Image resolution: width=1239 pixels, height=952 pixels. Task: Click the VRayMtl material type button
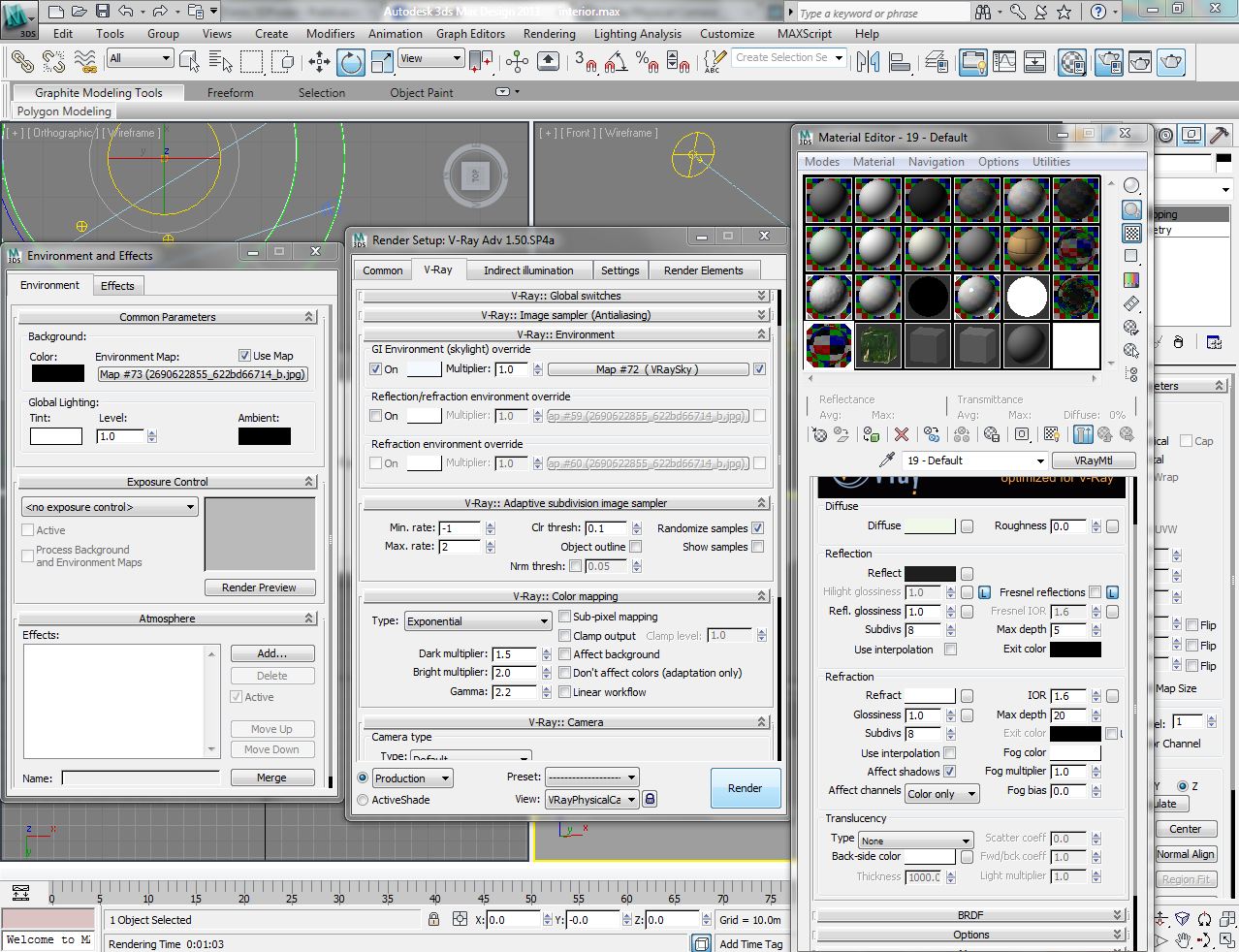(x=1092, y=460)
